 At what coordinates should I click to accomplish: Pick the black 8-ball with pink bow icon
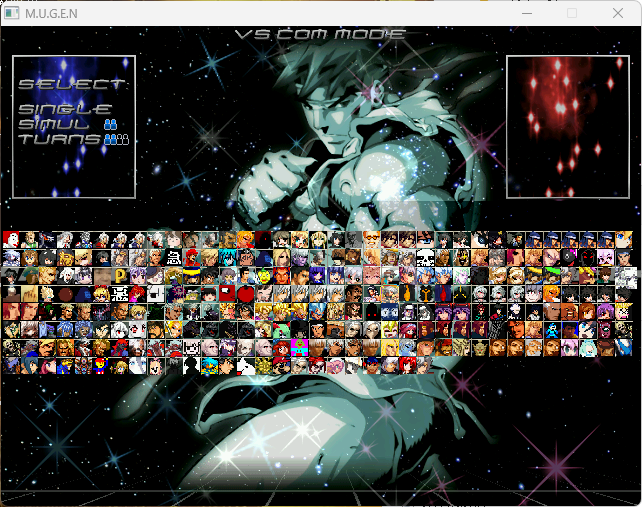(570, 258)
